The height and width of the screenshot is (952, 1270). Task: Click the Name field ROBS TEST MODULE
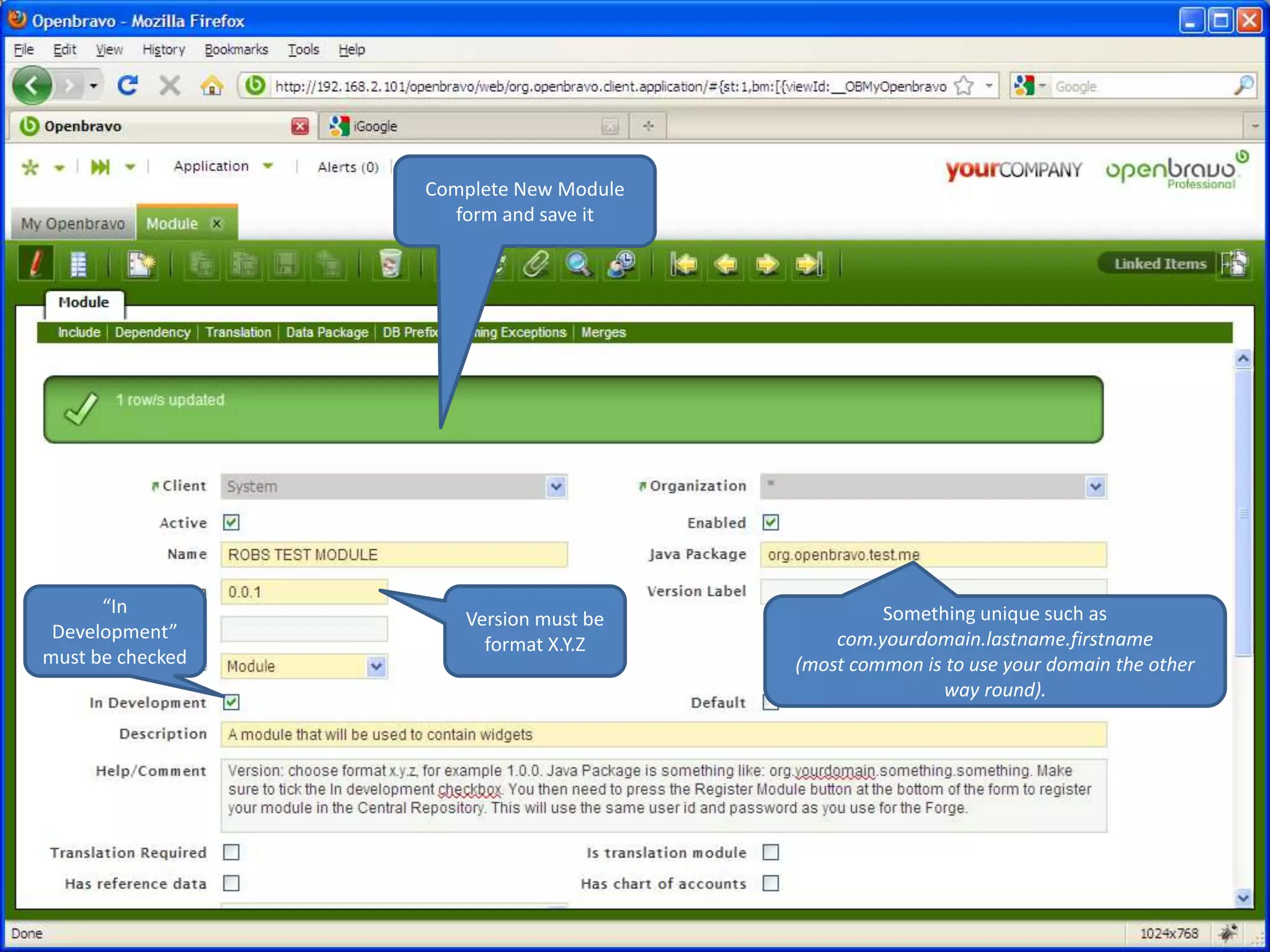[394, 555]
